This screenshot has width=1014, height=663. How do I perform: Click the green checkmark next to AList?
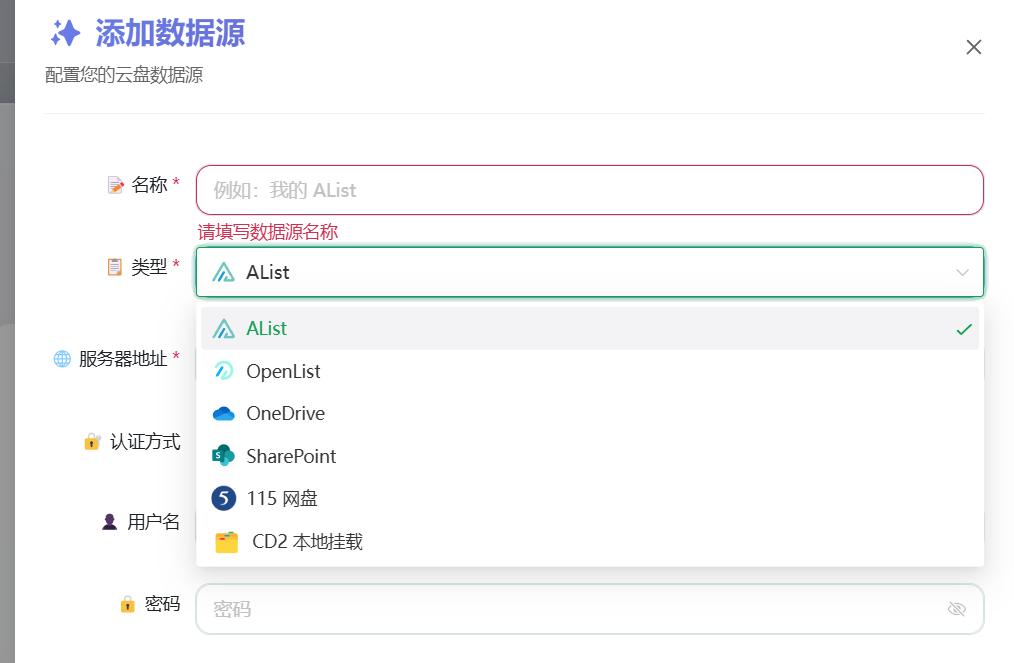[x=963, y=327]
